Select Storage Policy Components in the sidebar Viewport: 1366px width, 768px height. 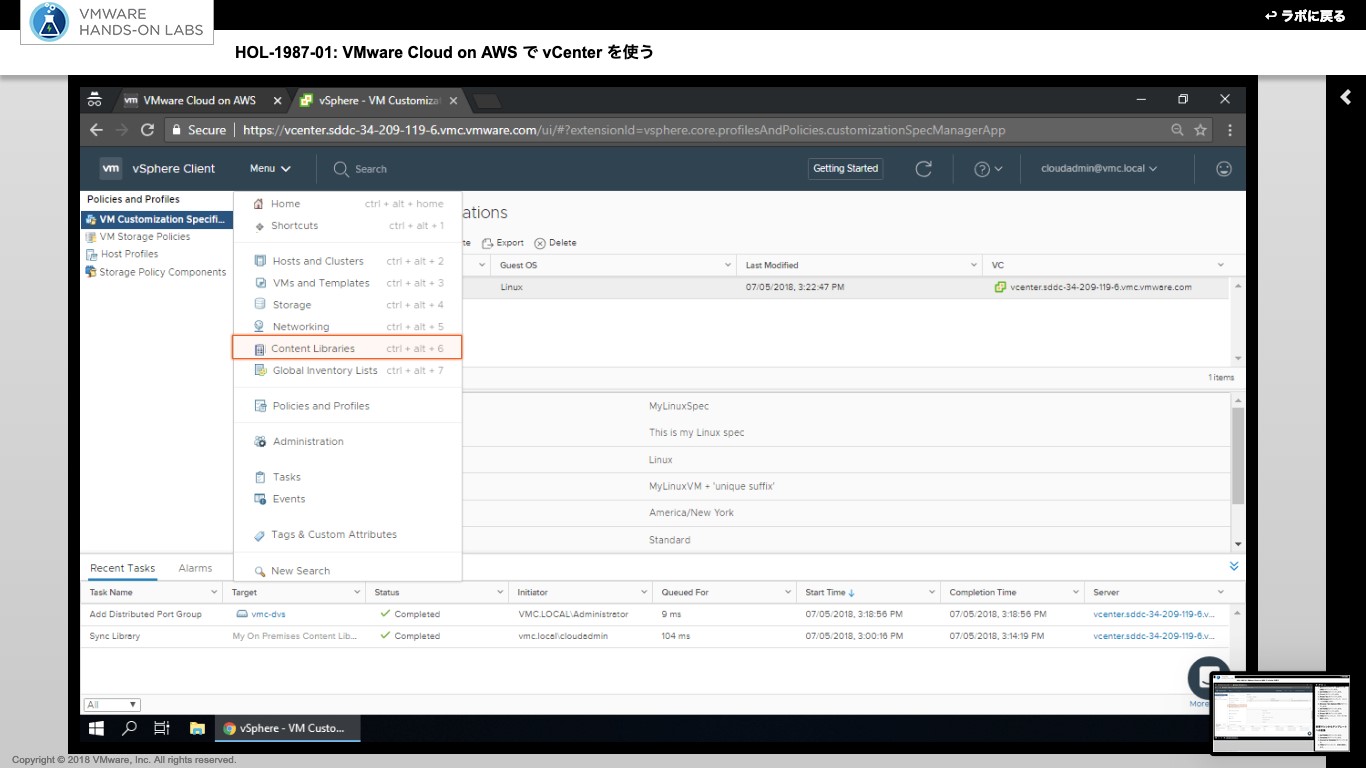click(162, 272)
